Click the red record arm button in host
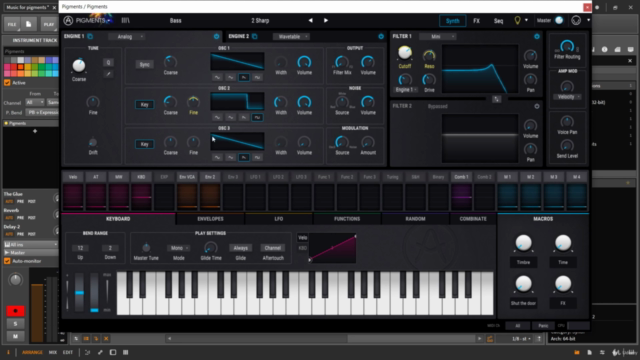This screenshot has height=360, width=640. pos(16,311)
